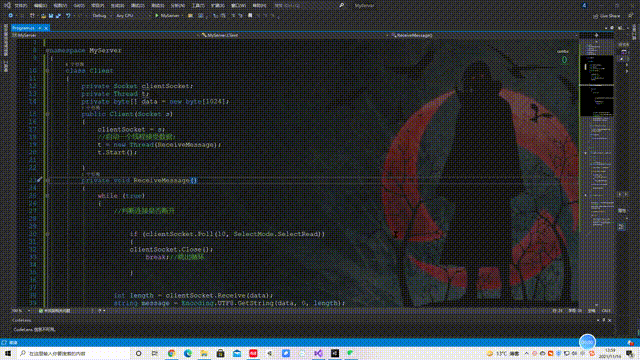Open the notifications badge in title bar
Image resolution: width=640 pixels, height=360 pixels.
click(584, 5)
